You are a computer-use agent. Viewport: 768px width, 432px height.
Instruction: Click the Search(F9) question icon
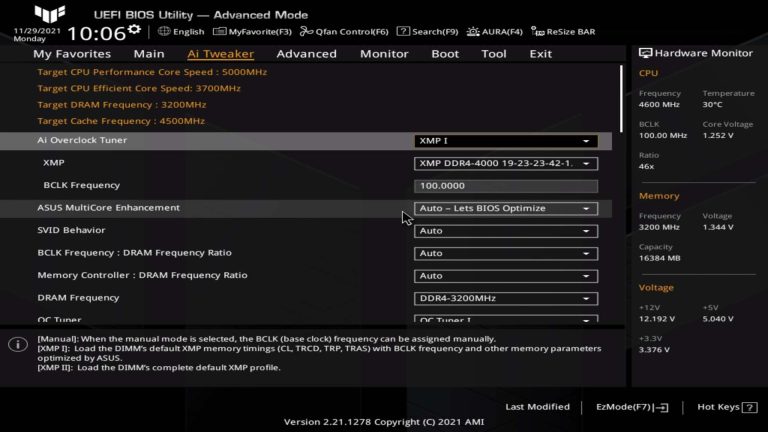(x=403, y=31)
